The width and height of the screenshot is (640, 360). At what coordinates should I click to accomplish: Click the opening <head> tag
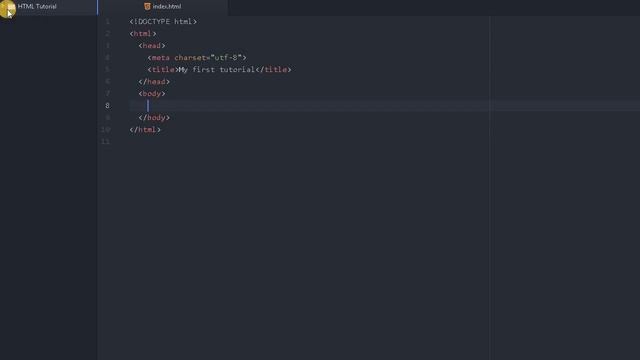[x=152, y=46]
